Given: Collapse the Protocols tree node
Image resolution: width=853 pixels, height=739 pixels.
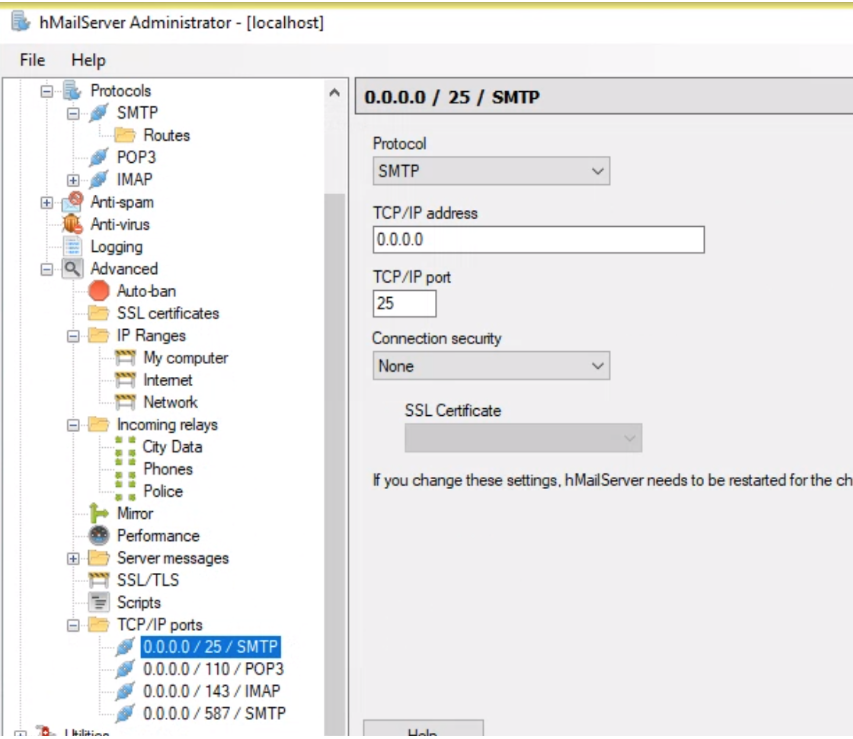Looking at the screenshot, I should [x=47, y=91].
